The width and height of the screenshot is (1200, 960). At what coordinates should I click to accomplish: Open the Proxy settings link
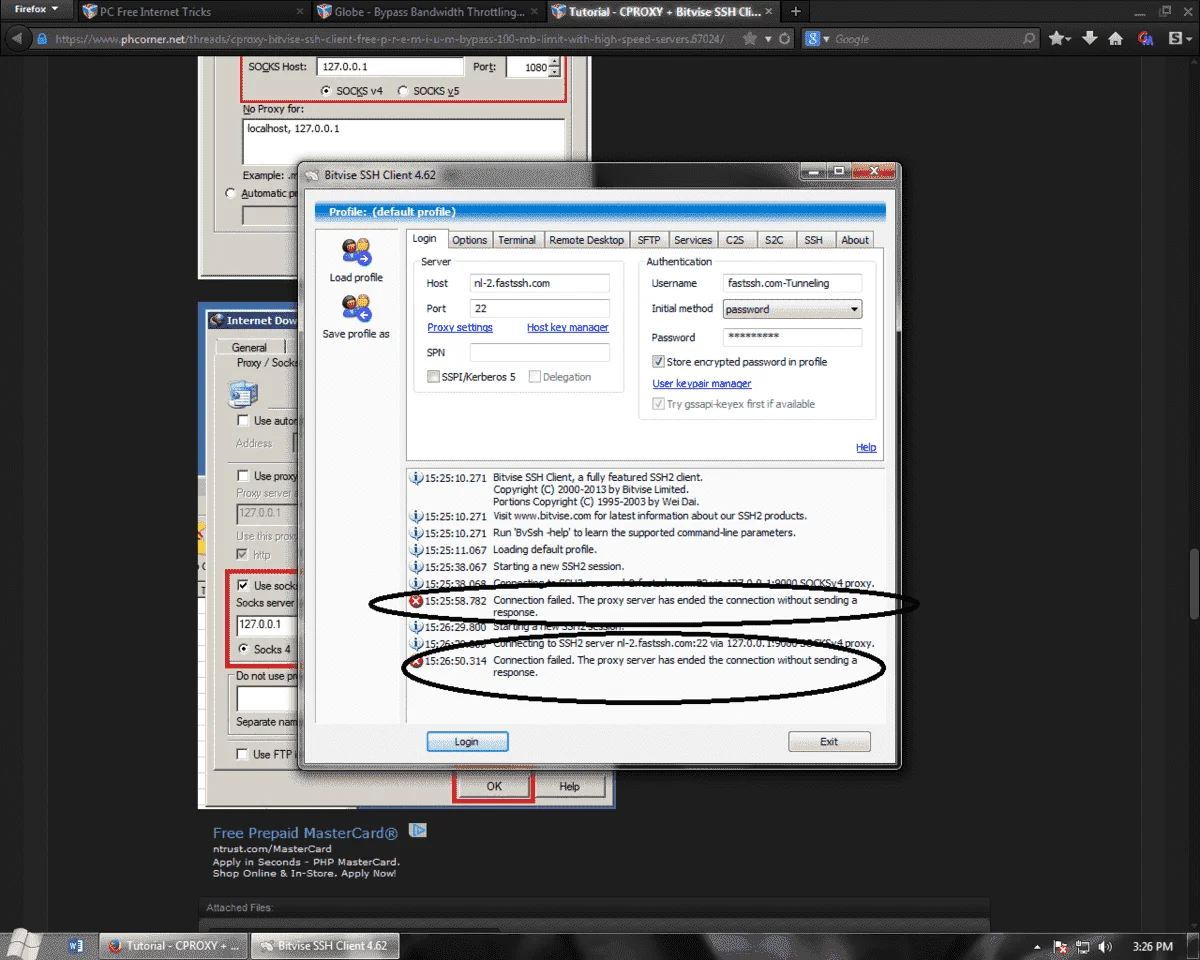(460, 328)
